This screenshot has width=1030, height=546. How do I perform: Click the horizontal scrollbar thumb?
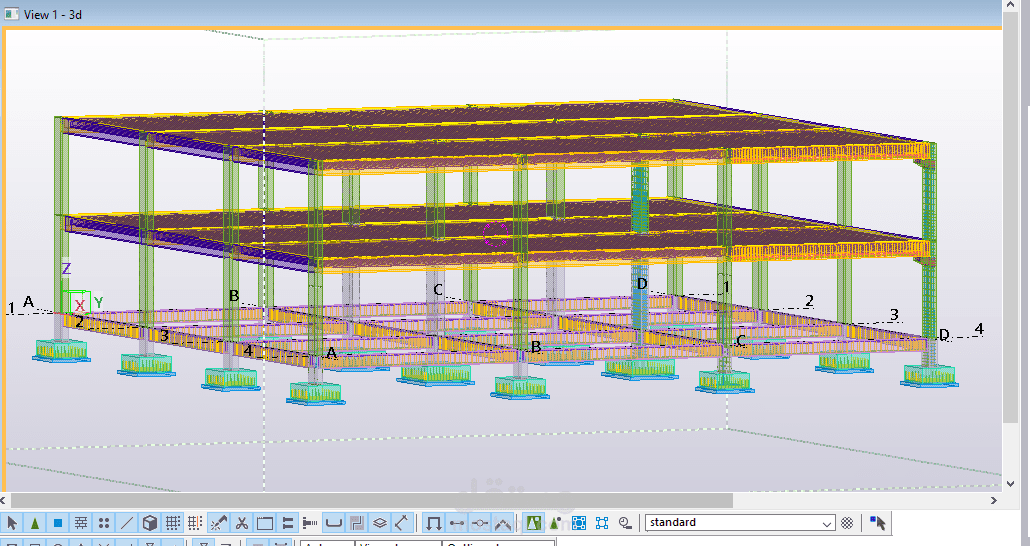click(371, 501)
